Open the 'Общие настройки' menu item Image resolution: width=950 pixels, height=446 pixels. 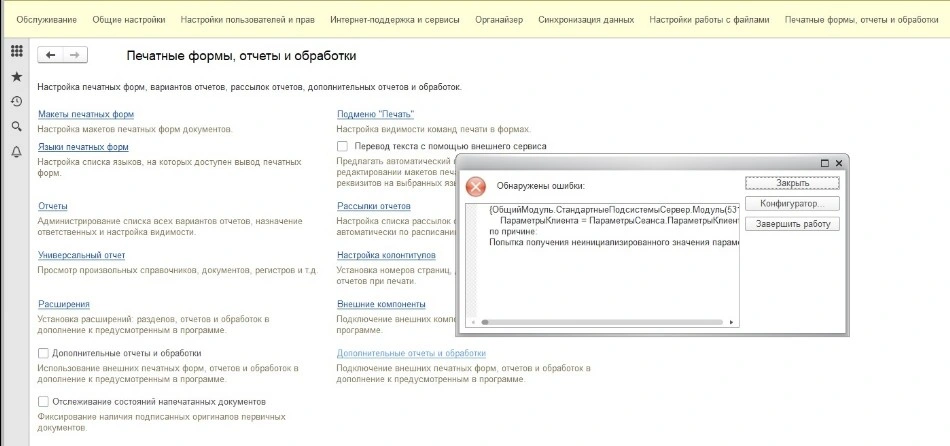pyautogui.click(x=129, y=20)
